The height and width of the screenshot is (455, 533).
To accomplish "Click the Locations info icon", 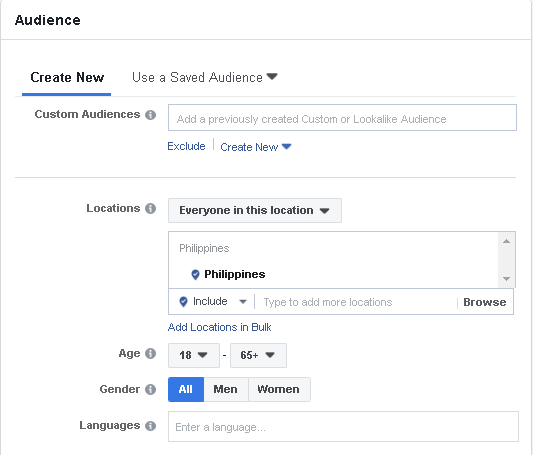I will tap(150, 208).
